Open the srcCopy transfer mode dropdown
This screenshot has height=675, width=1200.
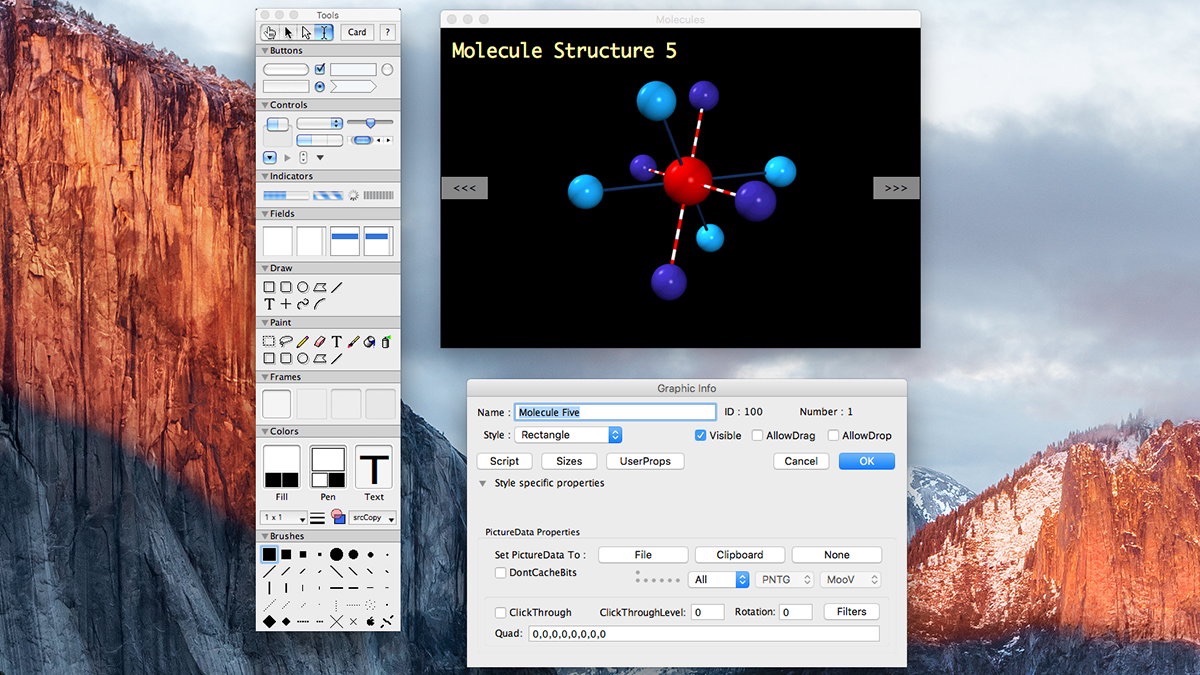(372, 518)
